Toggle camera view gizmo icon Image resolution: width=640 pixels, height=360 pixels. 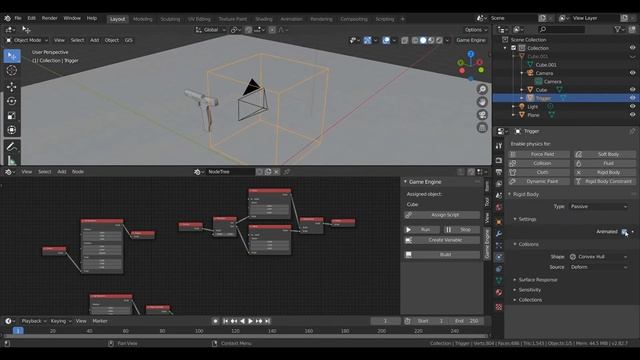click(482, 115)
